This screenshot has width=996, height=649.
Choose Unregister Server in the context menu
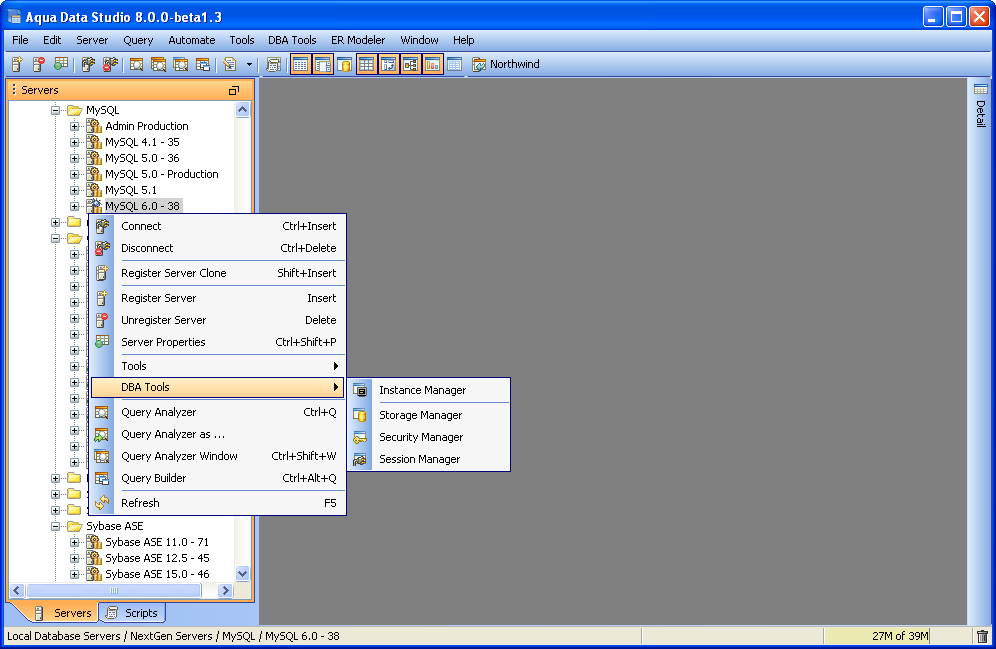pos(218,320)
